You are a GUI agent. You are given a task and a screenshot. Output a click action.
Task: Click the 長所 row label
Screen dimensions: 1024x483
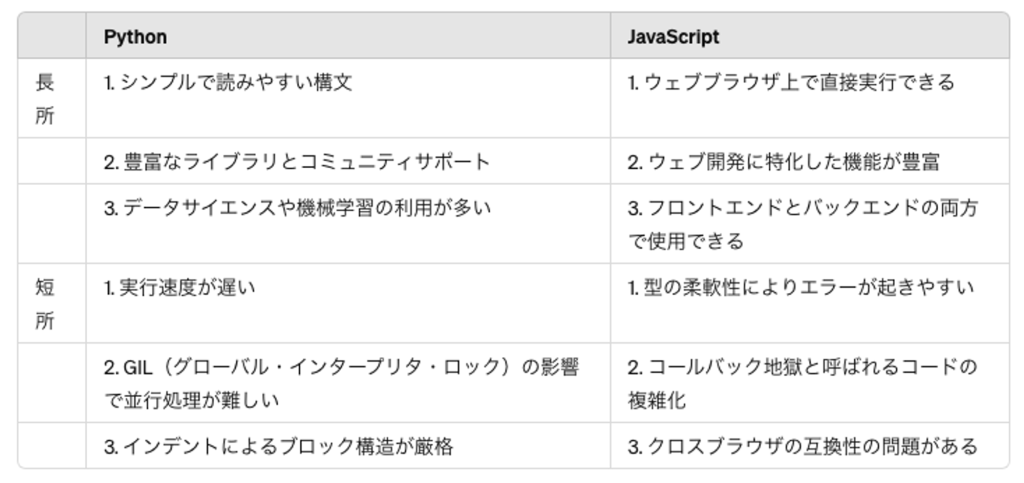[46, 99]
